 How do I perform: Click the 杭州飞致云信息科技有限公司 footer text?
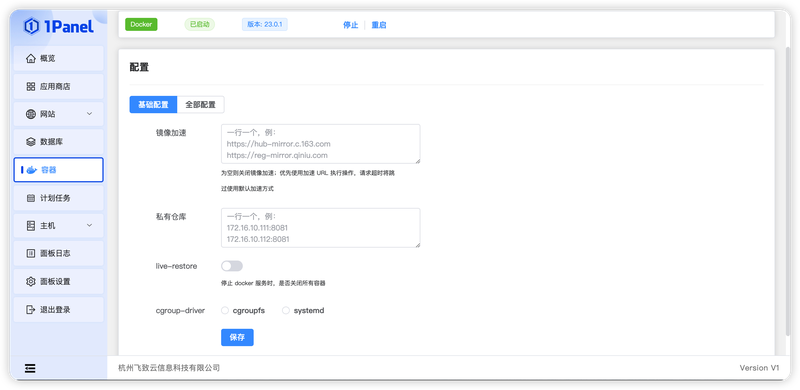(x=169, y=368)
